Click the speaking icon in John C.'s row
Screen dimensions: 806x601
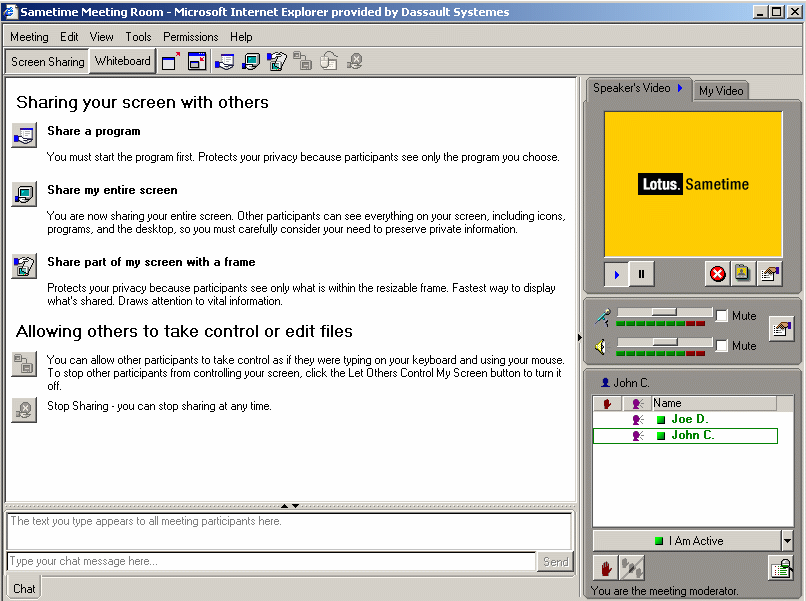click(x=638, y=436)
